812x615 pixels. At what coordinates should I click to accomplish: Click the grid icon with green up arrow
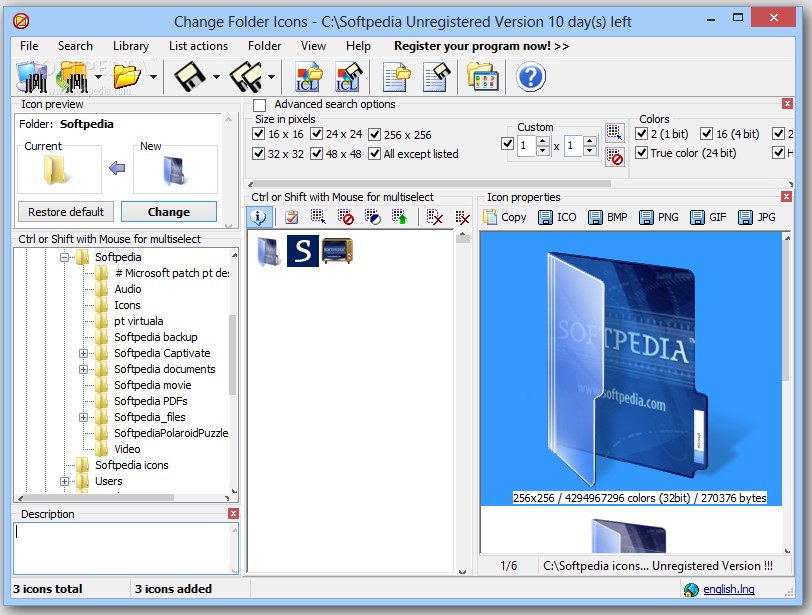pos(399,217)
